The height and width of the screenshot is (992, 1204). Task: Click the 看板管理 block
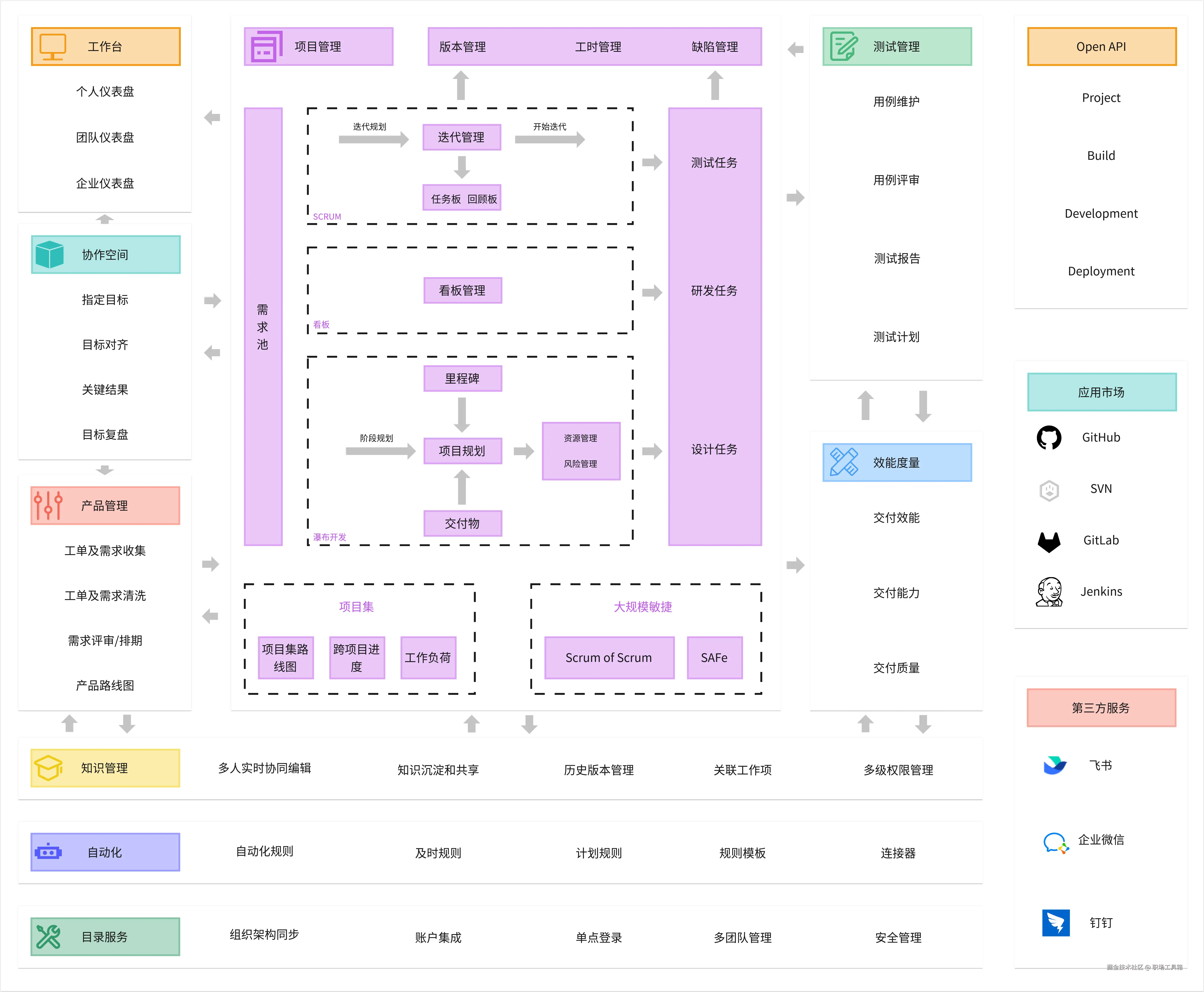(462, 290)
